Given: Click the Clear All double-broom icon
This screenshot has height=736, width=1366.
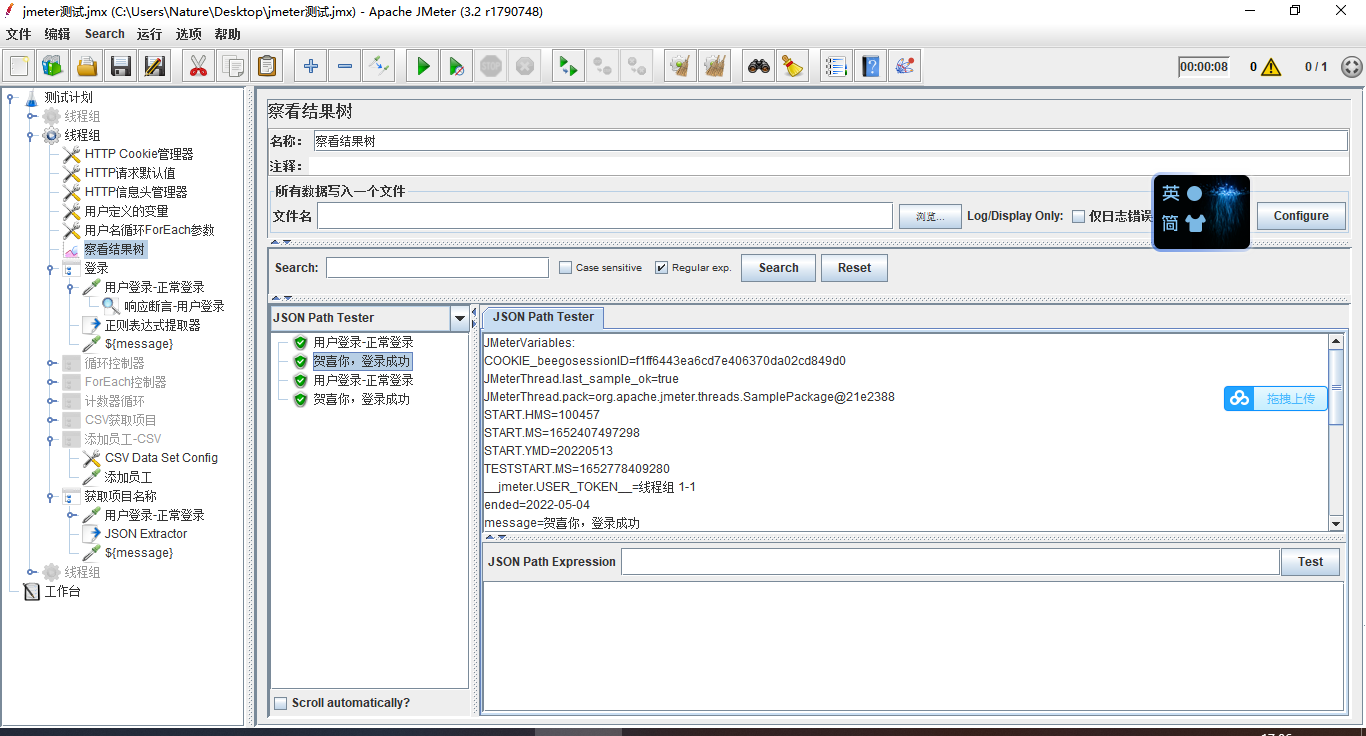Looking at the screenshot, I should point(715,66).
